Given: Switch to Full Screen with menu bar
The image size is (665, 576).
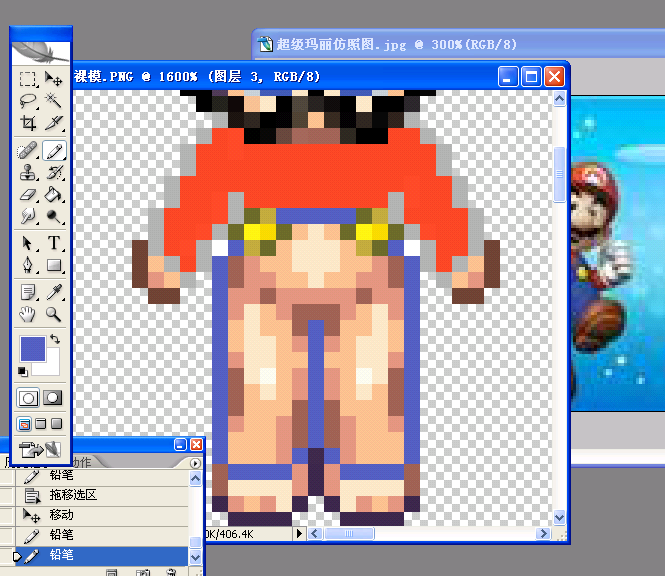Looking at the screenshot, I should 41,424.
